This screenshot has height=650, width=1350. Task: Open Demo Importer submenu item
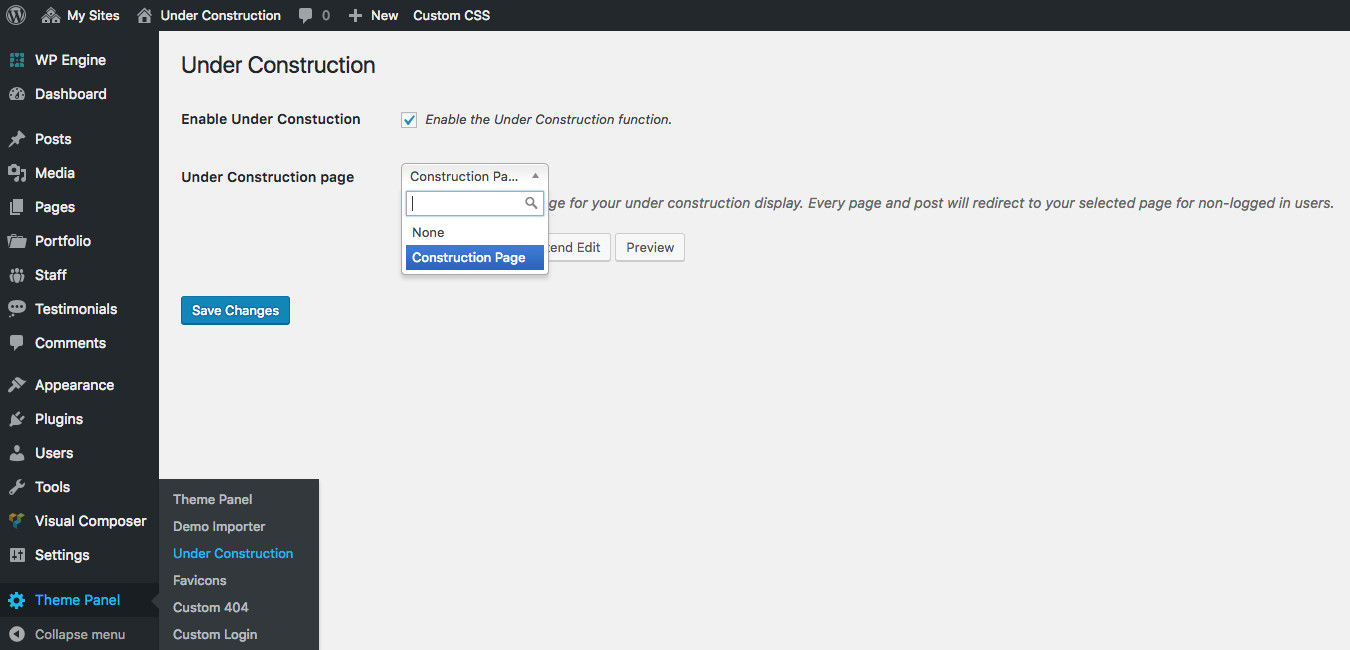(x=219, y=526)
